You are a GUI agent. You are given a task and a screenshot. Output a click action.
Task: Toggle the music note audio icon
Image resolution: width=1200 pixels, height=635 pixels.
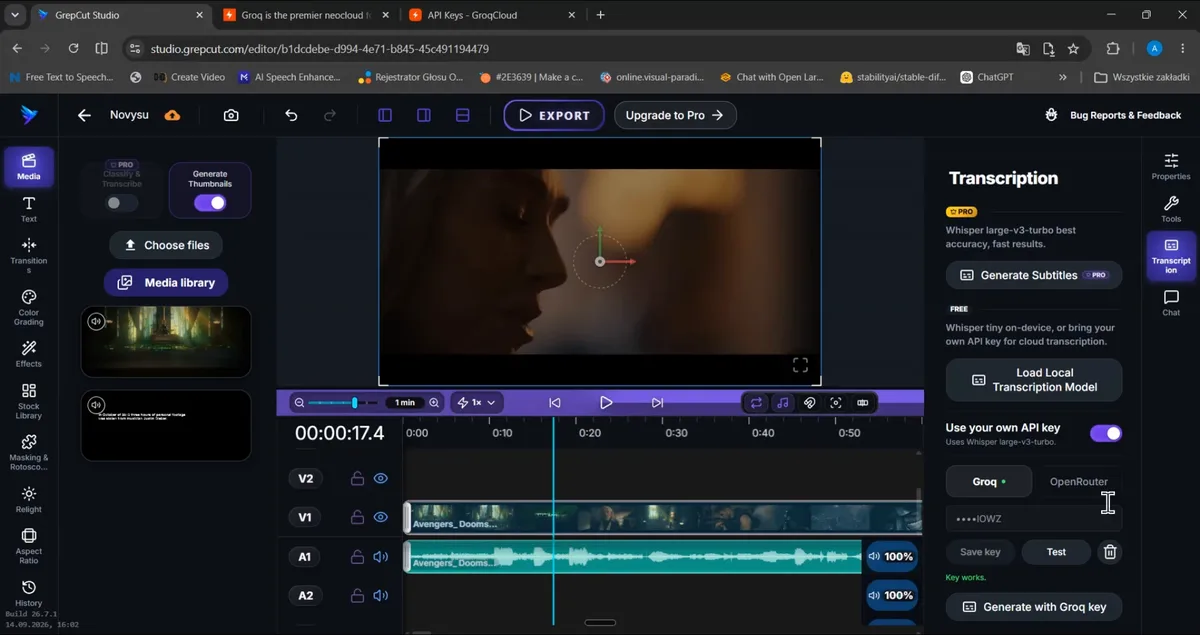[x=782, y=402]
